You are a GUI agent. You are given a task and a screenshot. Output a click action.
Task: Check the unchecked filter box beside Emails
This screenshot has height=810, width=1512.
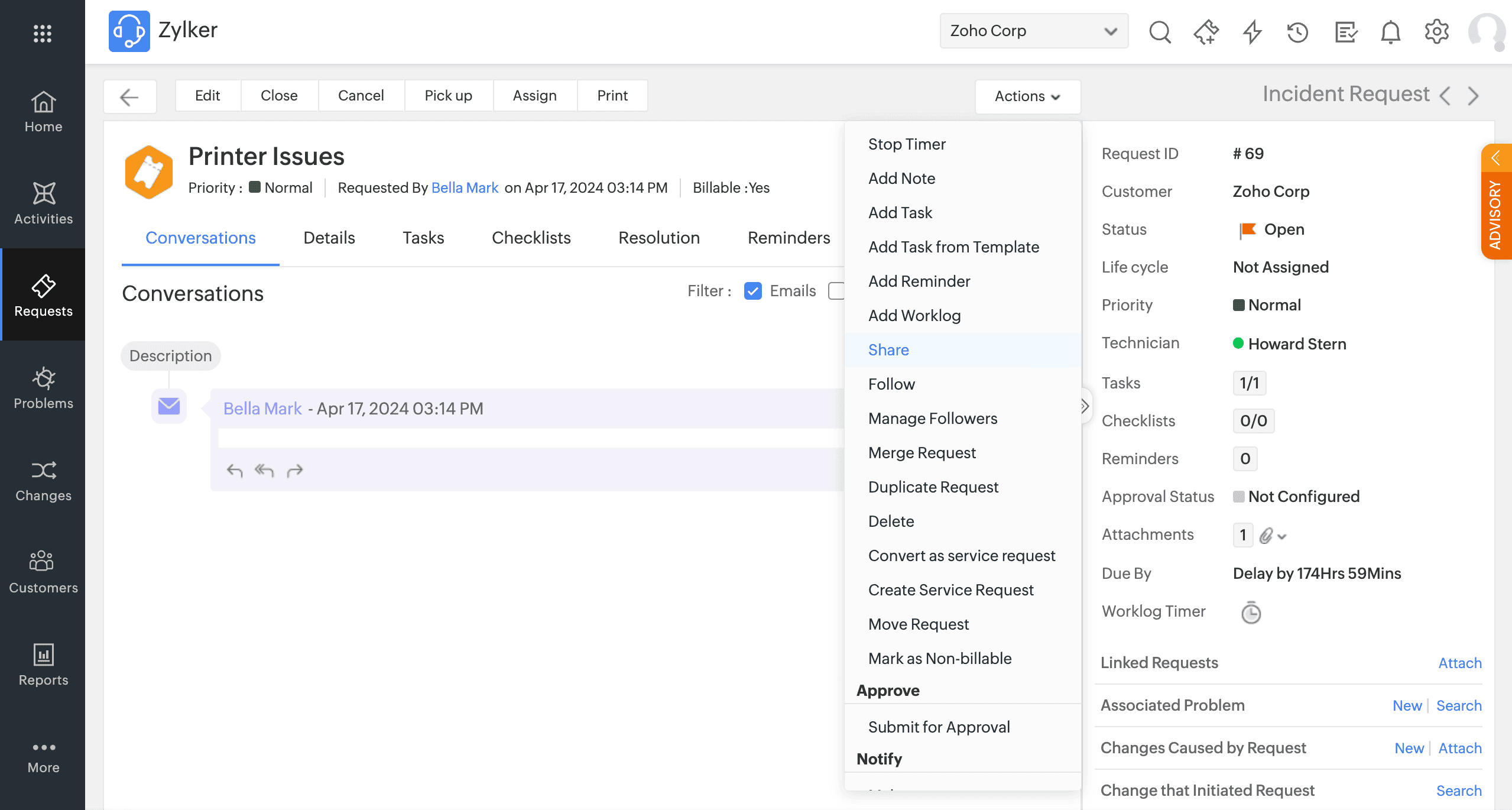click(836, 291)
